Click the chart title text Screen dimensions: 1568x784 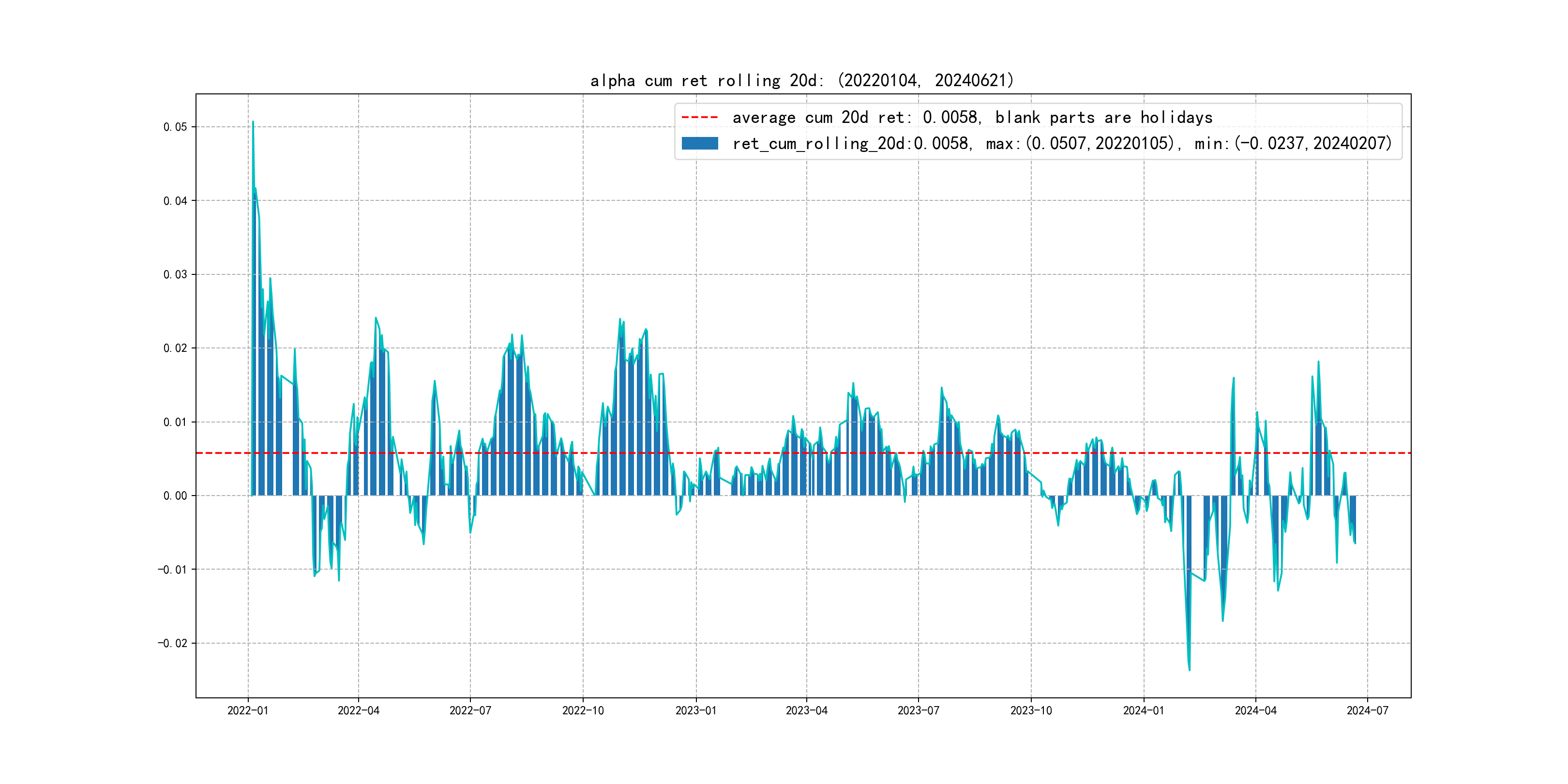point(802,80)
